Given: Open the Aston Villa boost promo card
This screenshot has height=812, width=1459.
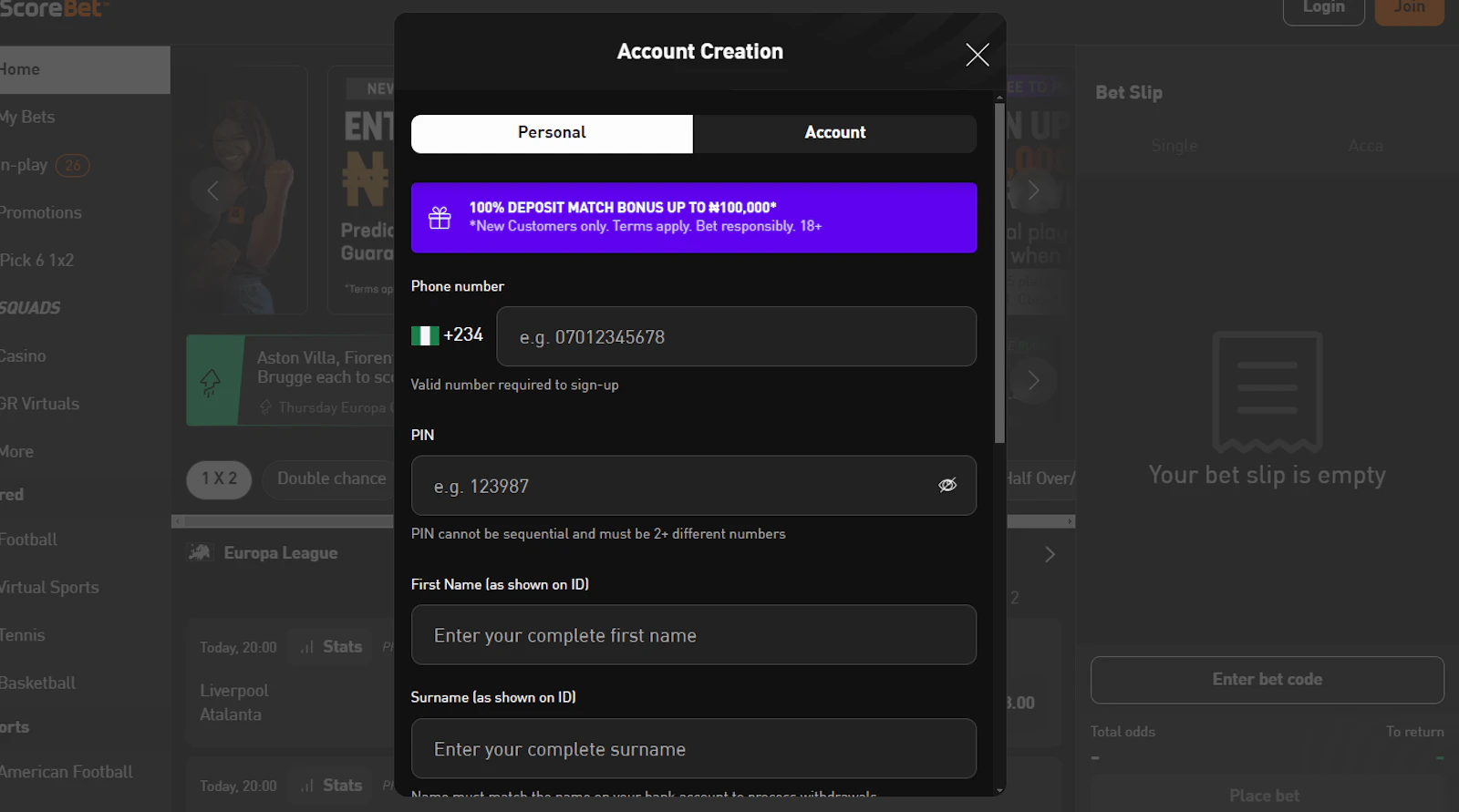Looking at the screenshot, I should [290, 380].
